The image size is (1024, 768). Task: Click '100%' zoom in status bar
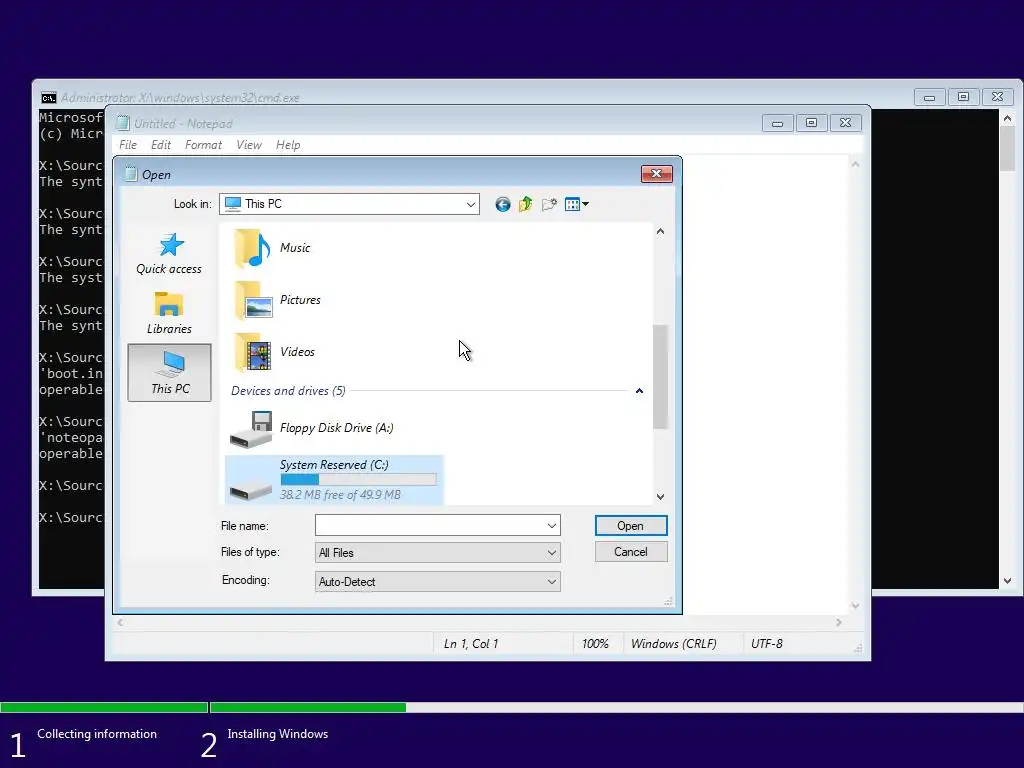click(595, 644)
